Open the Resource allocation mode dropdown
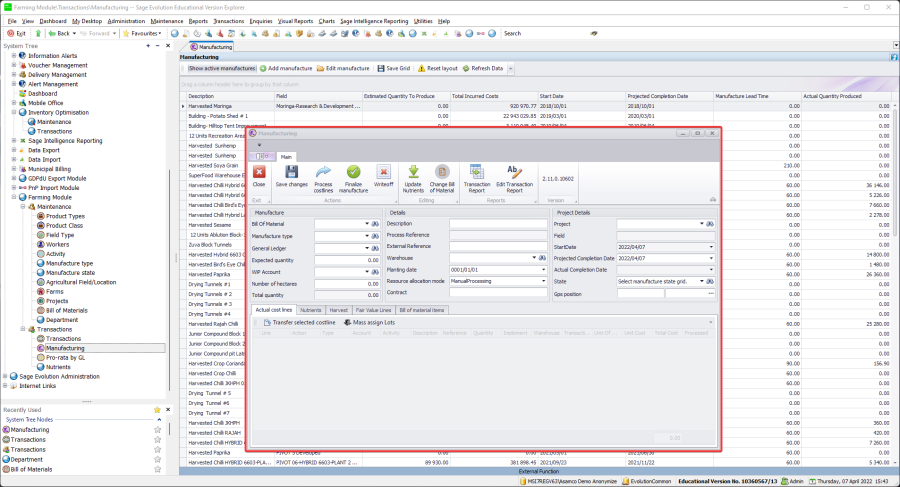900x487 pixels. pyautogui.click(x=543, y=281)
